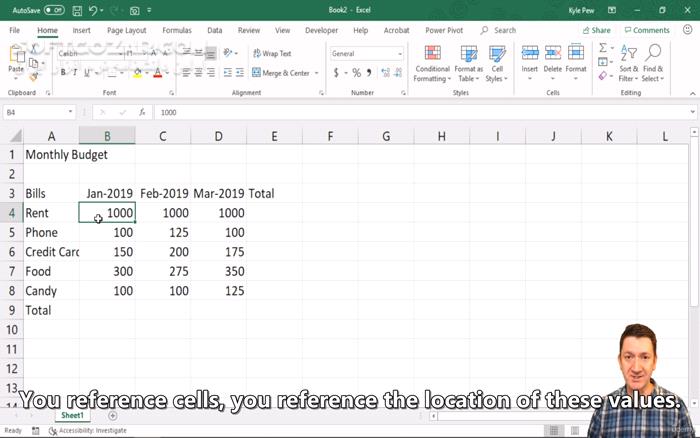Open Cell Styles gallery

496,64
